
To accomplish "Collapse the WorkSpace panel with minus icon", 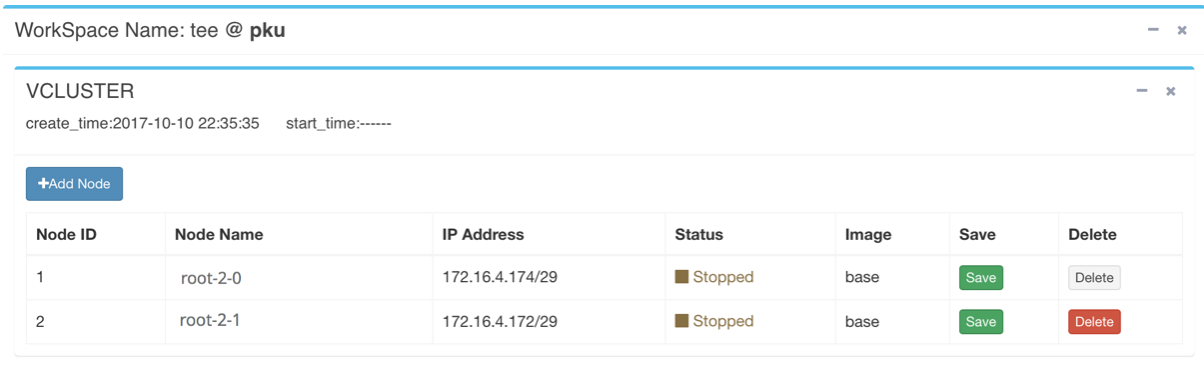I will click(1153, 30).
